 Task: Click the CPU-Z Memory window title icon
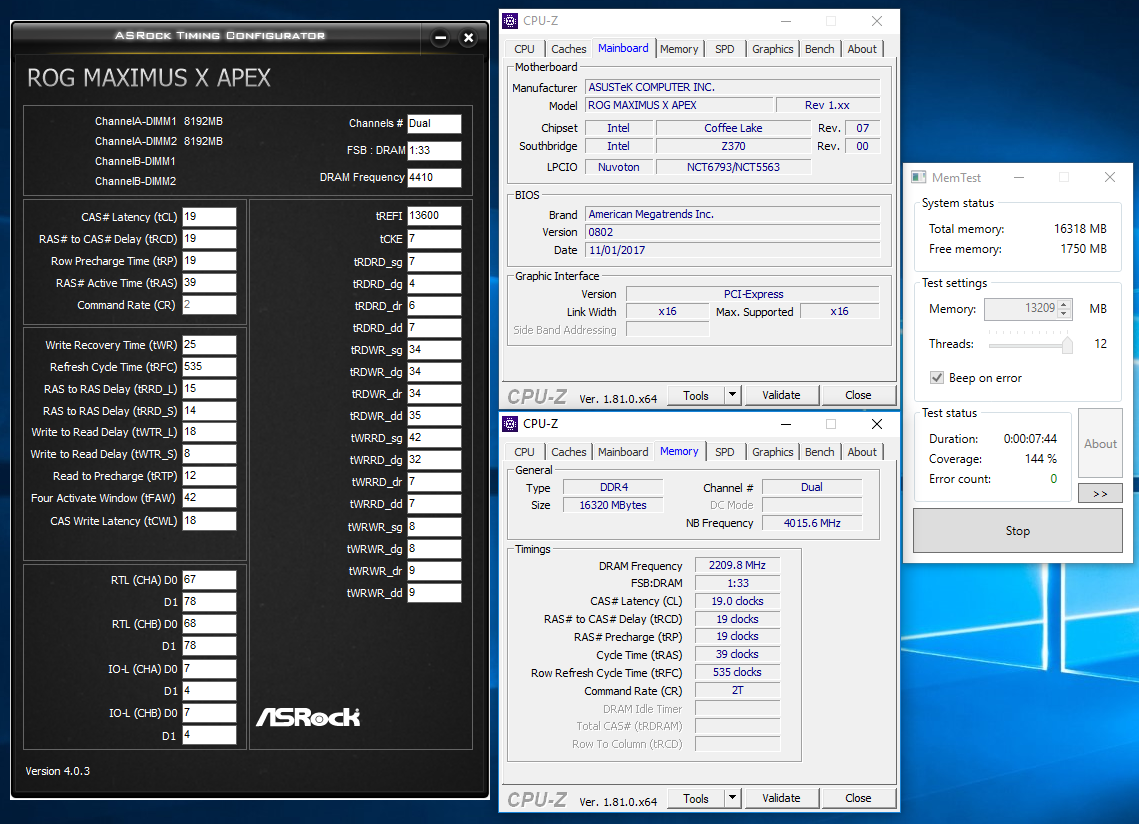(x=511, y=424)
